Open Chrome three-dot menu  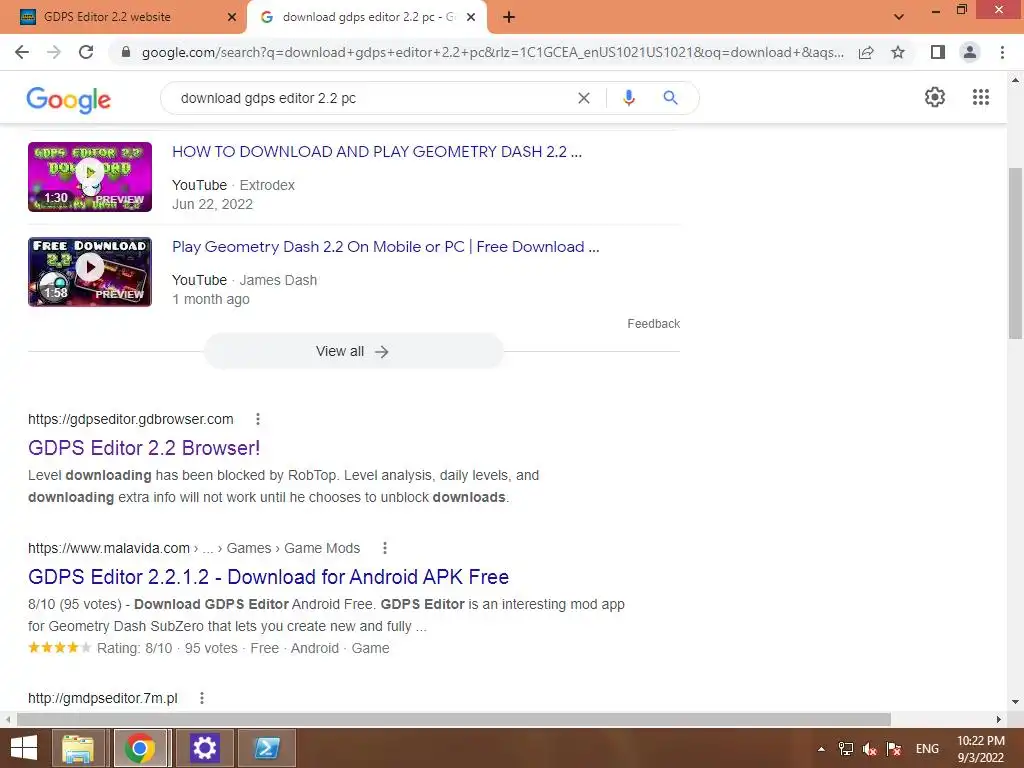pos(1002,52)
